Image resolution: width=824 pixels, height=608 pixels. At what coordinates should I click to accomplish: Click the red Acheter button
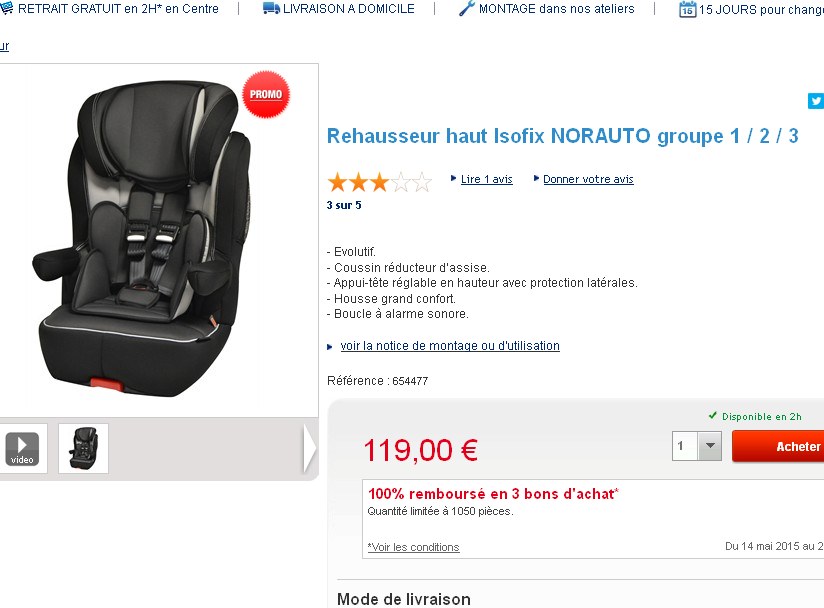(778, 446)
